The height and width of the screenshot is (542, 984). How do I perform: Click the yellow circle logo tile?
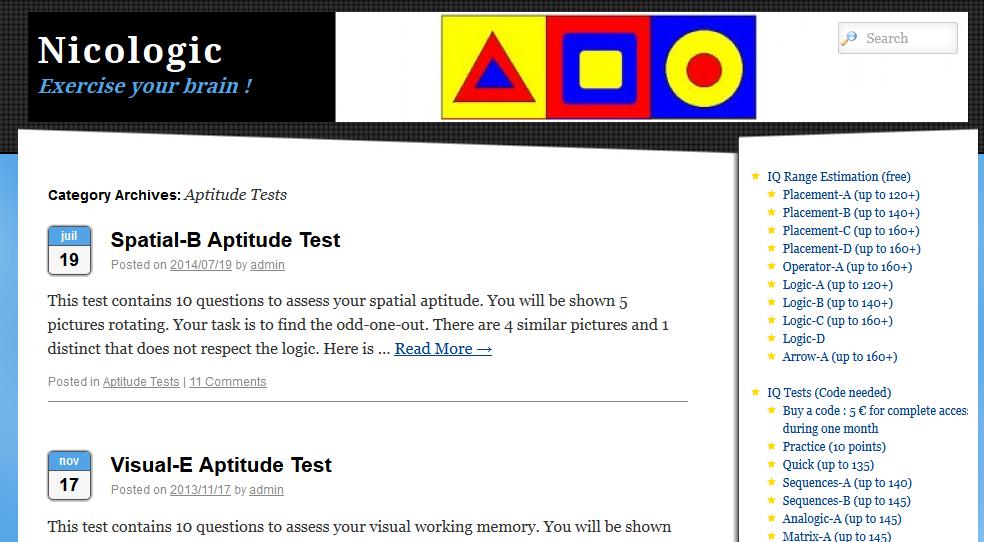pyautogui.click(x=703, y=67)
